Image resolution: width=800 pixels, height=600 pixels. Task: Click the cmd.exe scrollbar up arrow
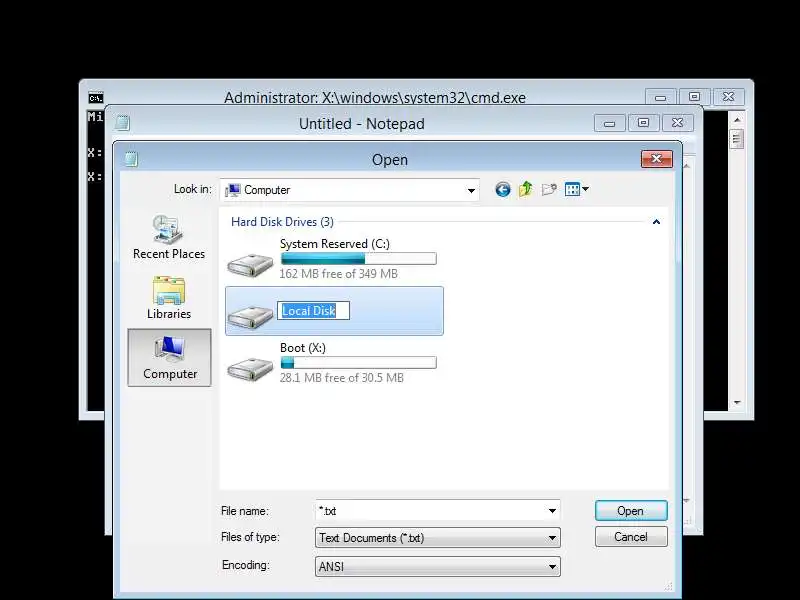point(737,119)
